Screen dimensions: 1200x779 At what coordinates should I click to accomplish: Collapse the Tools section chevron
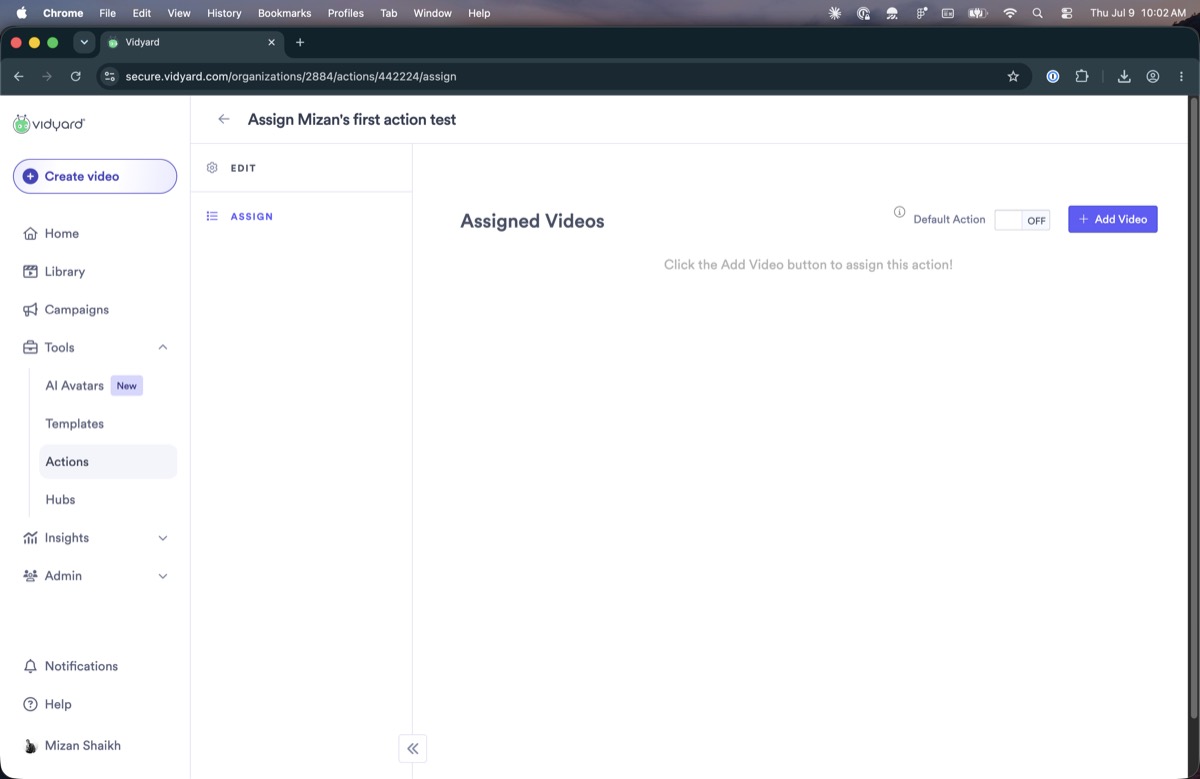163,347
